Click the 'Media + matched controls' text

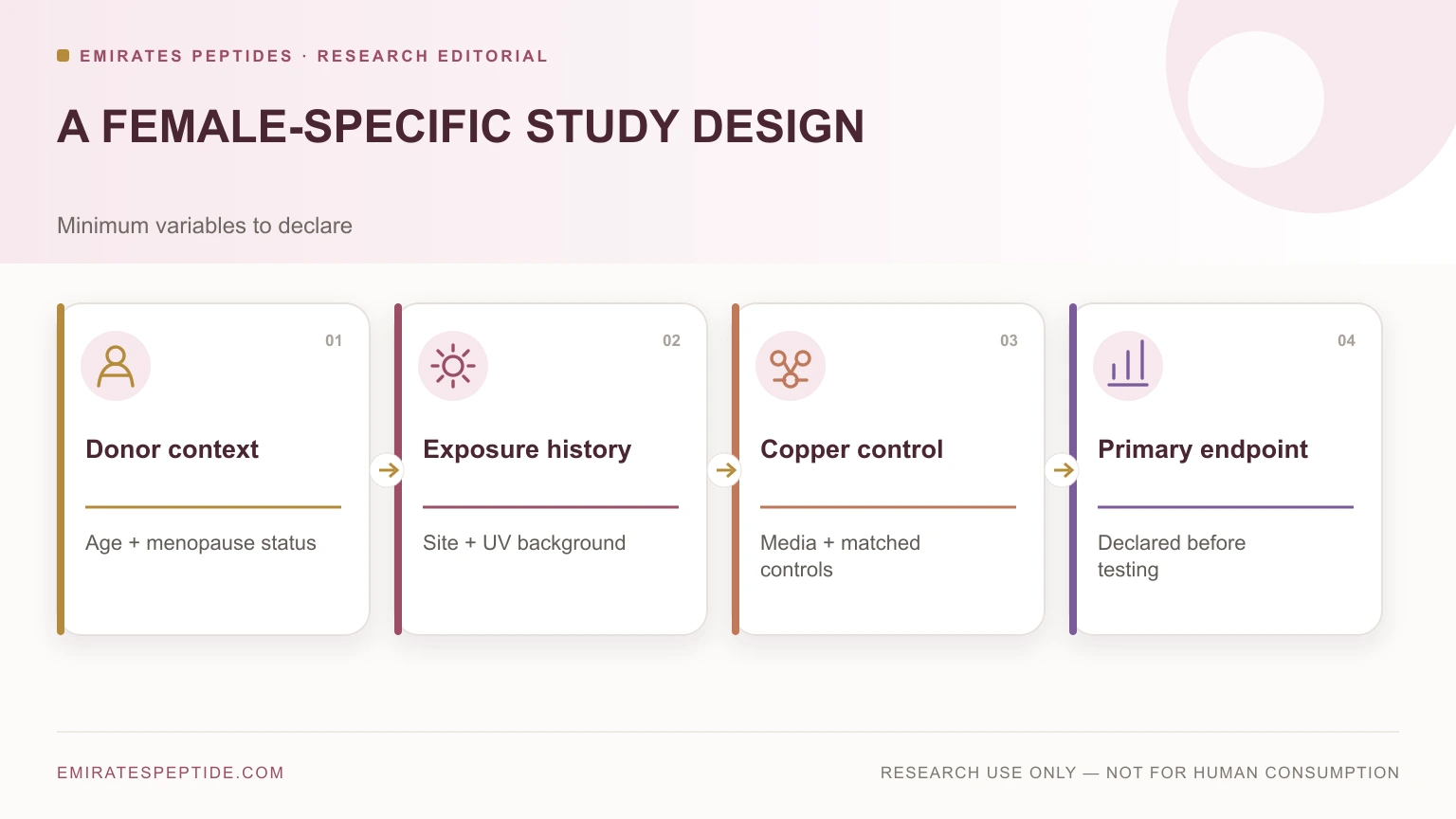[x=840, y=556]
